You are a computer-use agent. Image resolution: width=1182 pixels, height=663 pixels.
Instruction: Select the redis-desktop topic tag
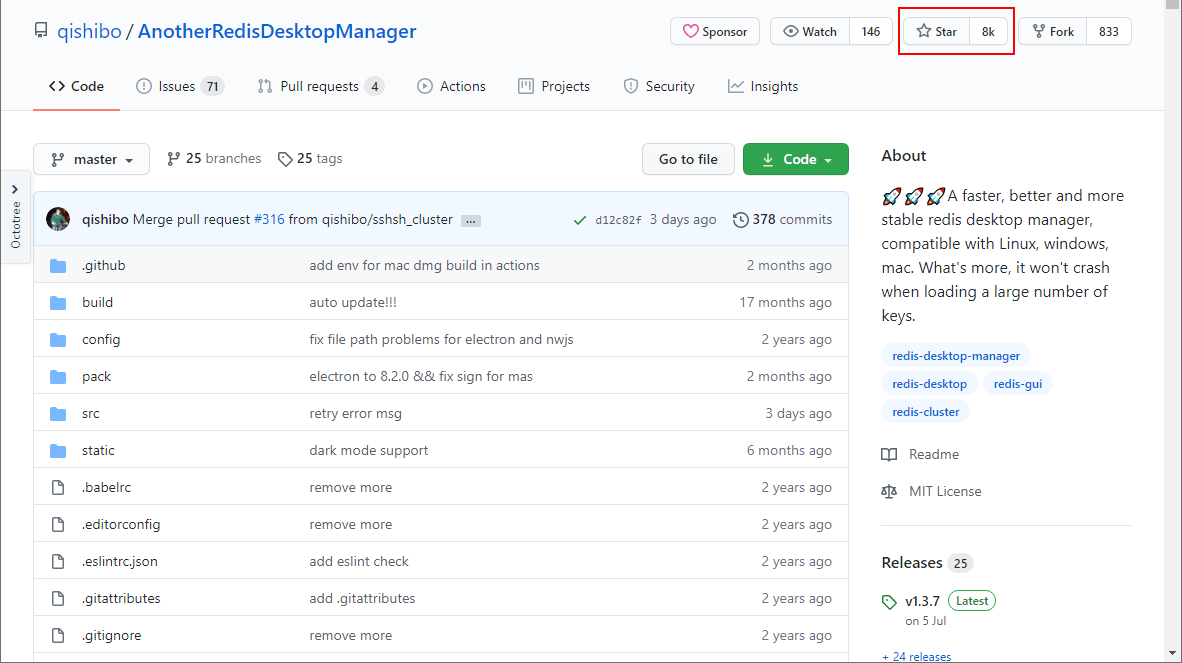click(x=929, y=383)
